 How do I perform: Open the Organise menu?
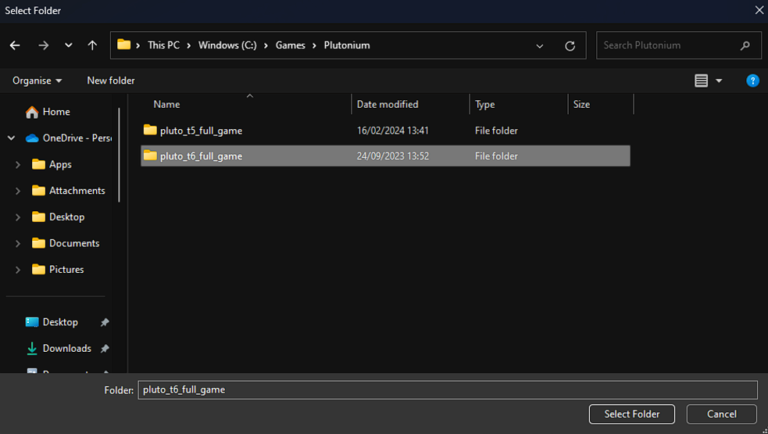(37, 80)
